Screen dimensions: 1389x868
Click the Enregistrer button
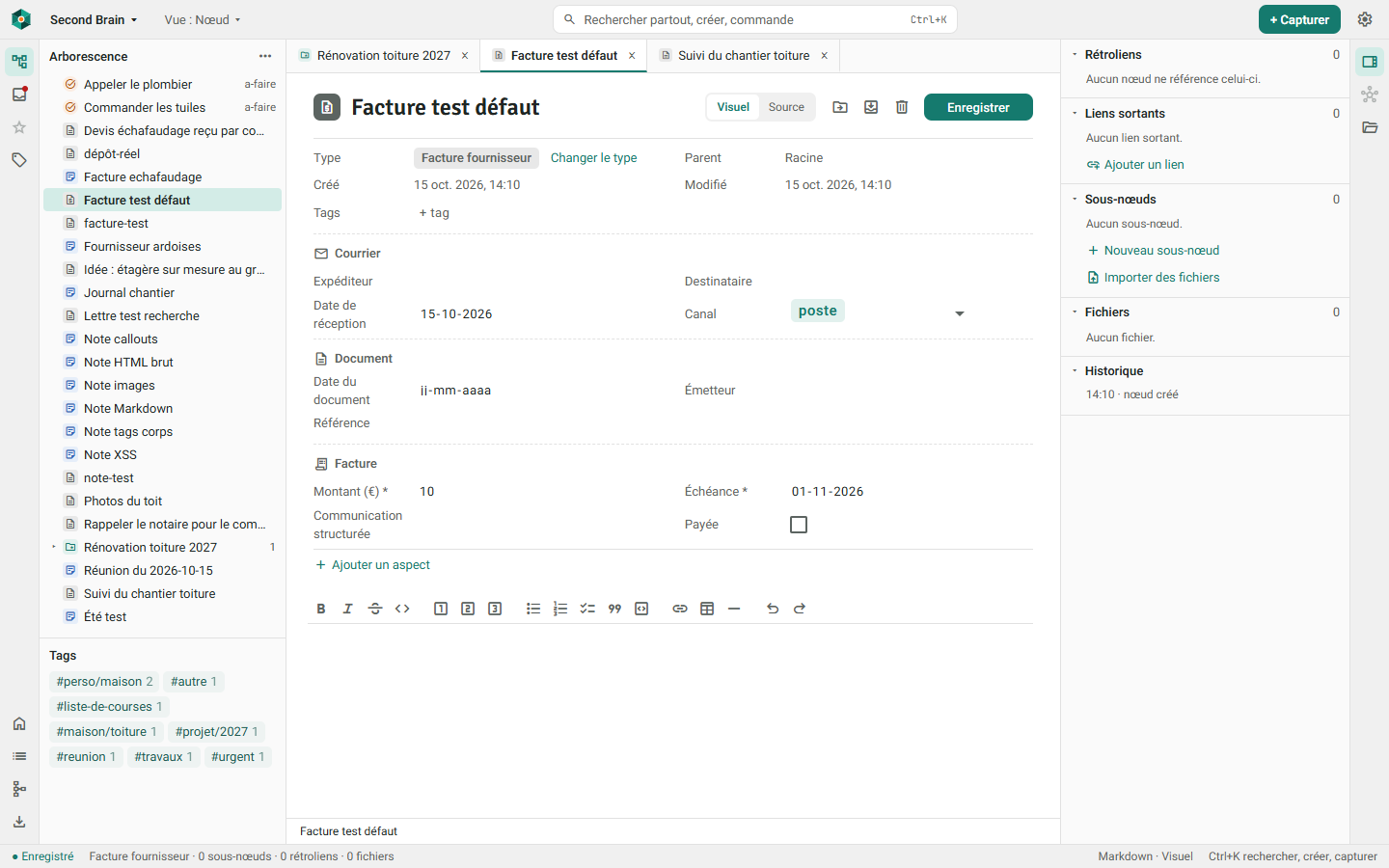(978, 107)
